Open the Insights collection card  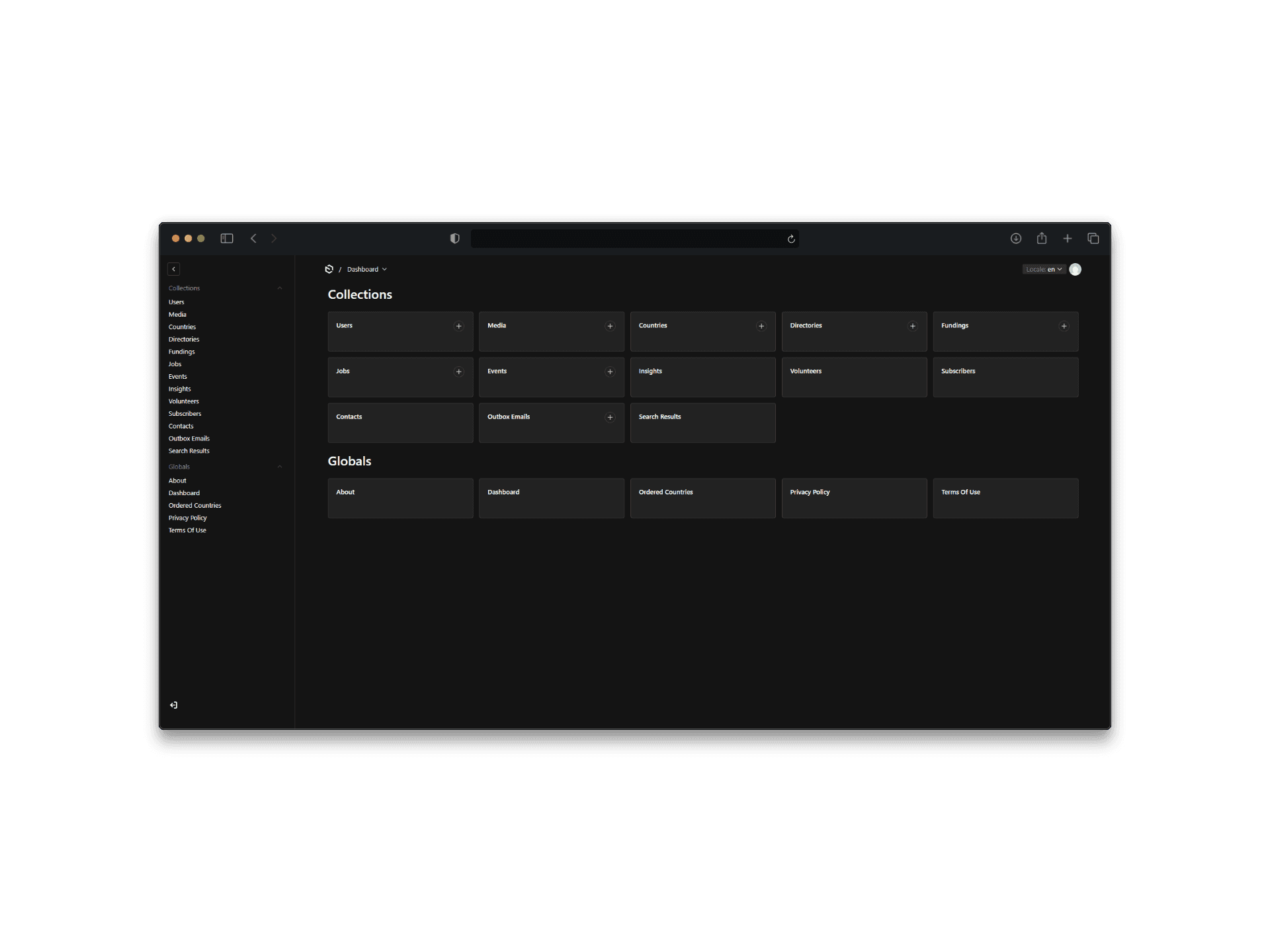702,377
